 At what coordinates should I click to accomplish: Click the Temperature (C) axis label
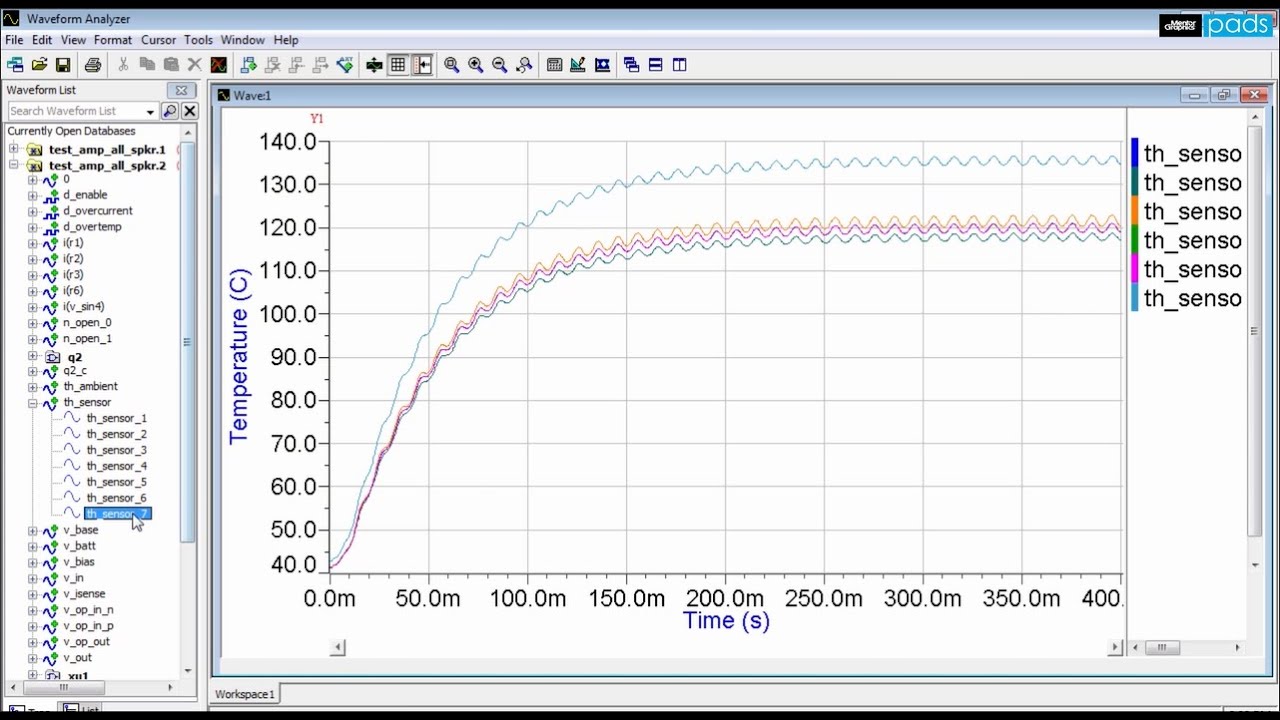(239, 356)
